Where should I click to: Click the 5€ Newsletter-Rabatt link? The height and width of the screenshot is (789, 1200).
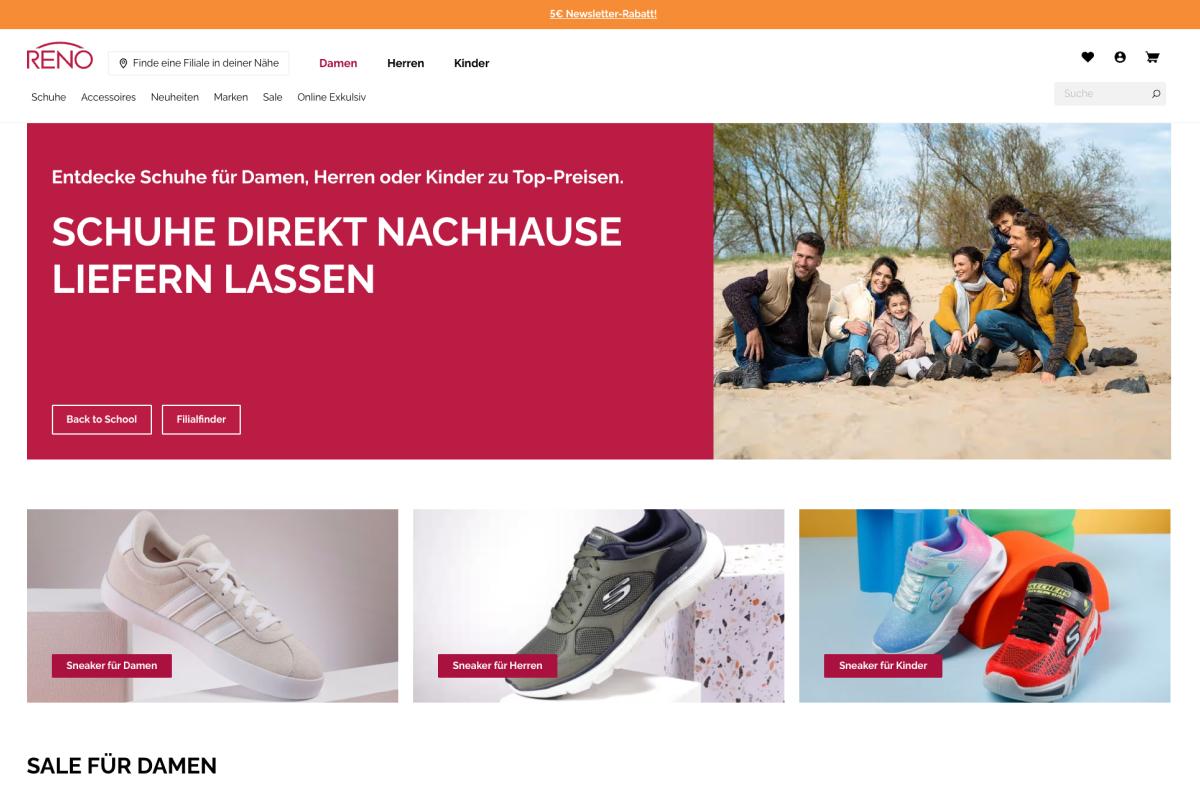pos(603,14)
